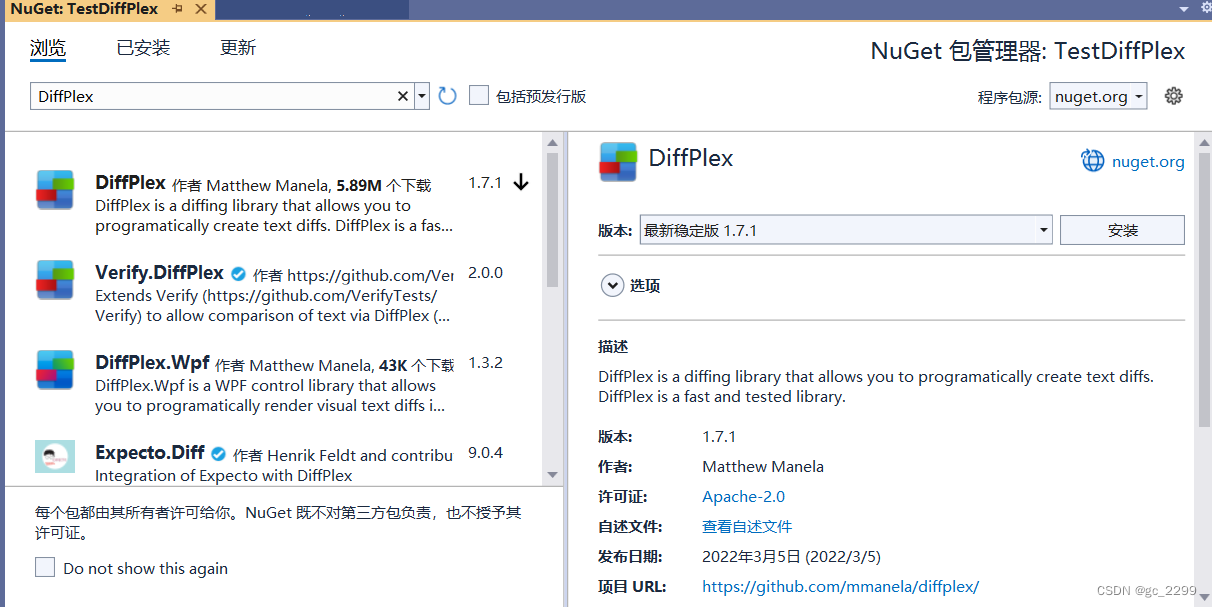
Task: Open the nuget.org link in details
Action: (x=1148, y=162)
